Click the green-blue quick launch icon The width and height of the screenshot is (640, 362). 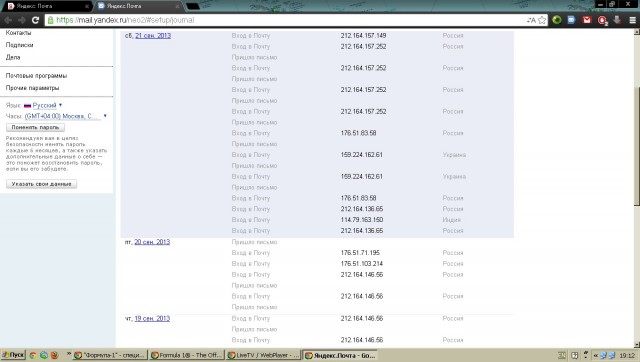44,355
